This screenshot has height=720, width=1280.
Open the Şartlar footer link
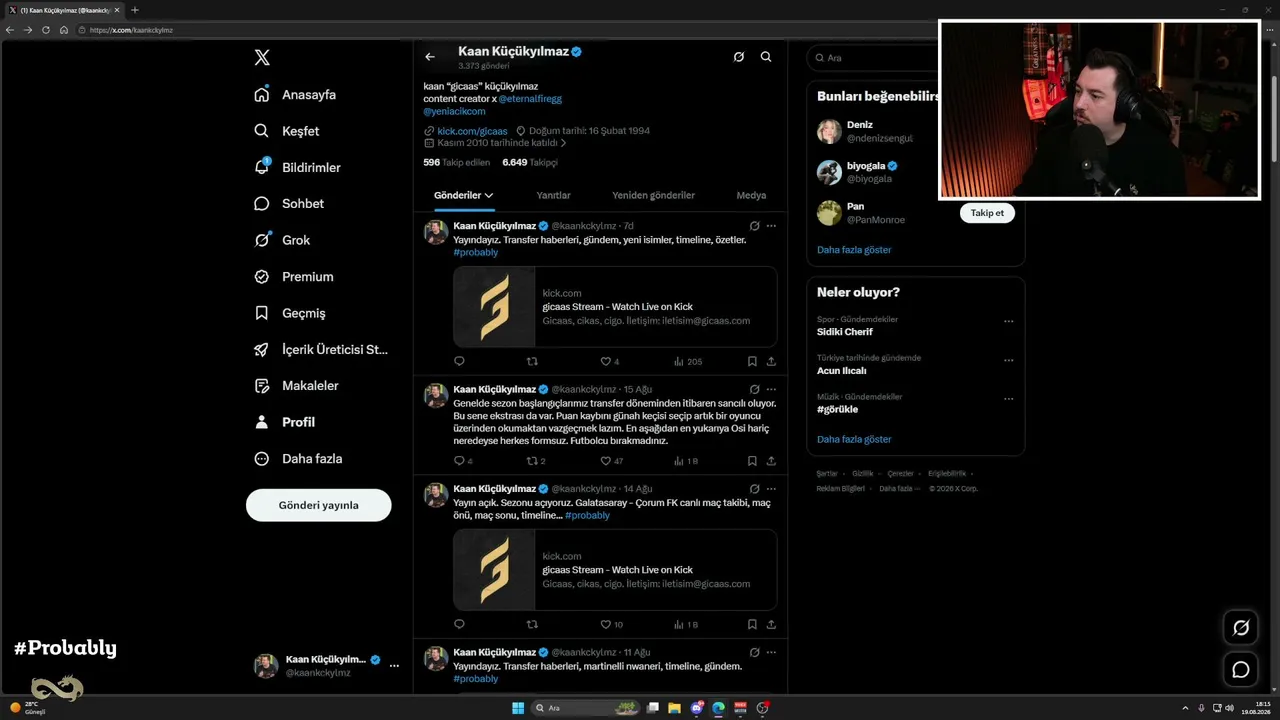[827, 474]
